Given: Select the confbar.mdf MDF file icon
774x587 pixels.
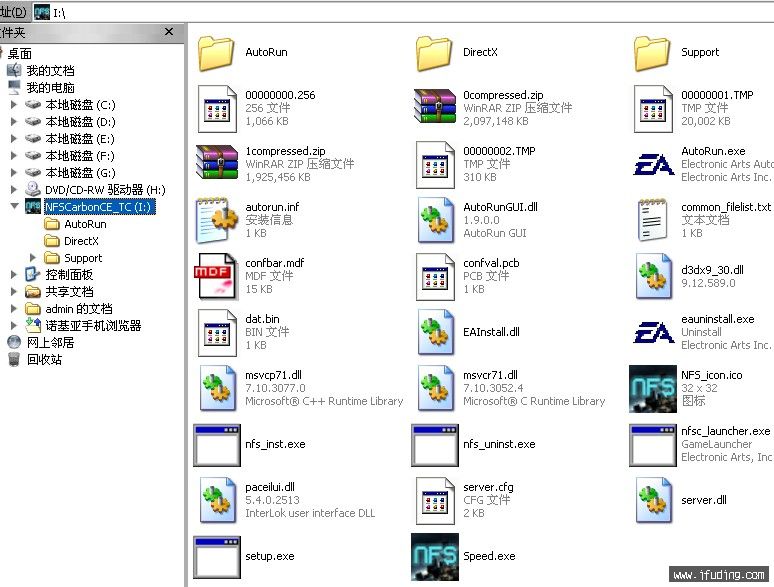Looking at the screenshot, I should pos(216,275).
